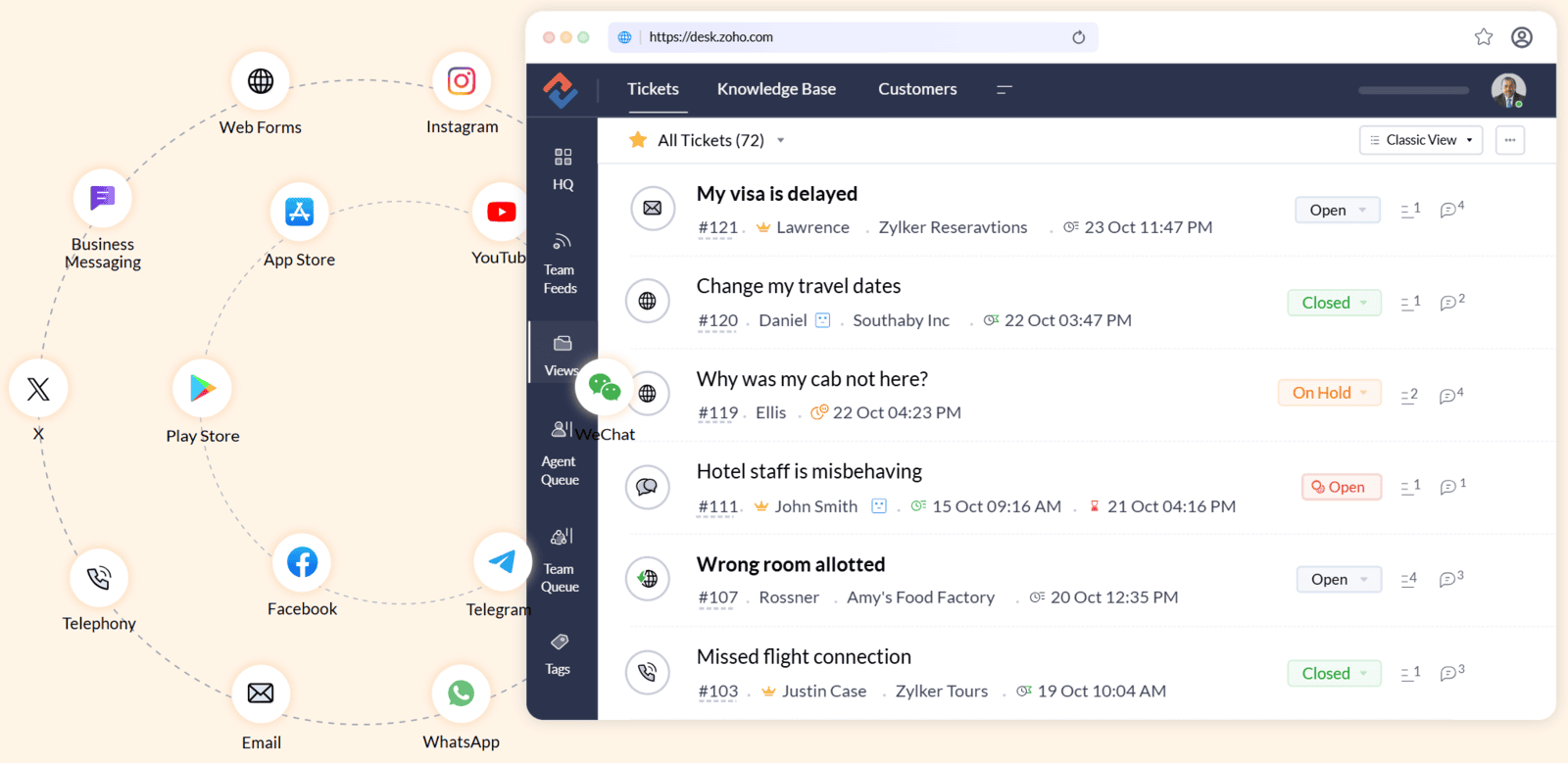Open Team Queue in the sidebar

[x=561, y=560]
